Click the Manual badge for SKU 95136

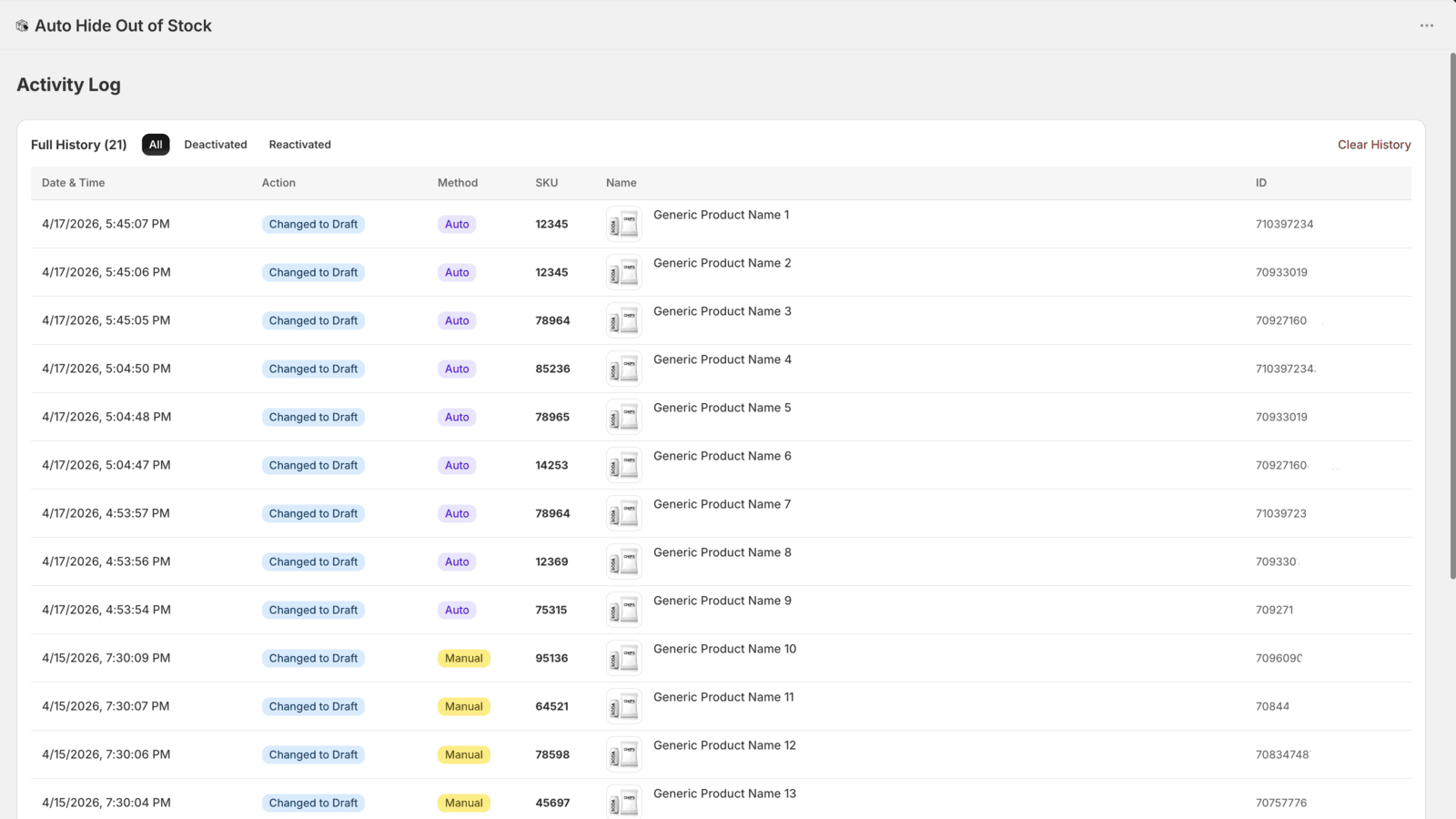(x=464, y=658)
